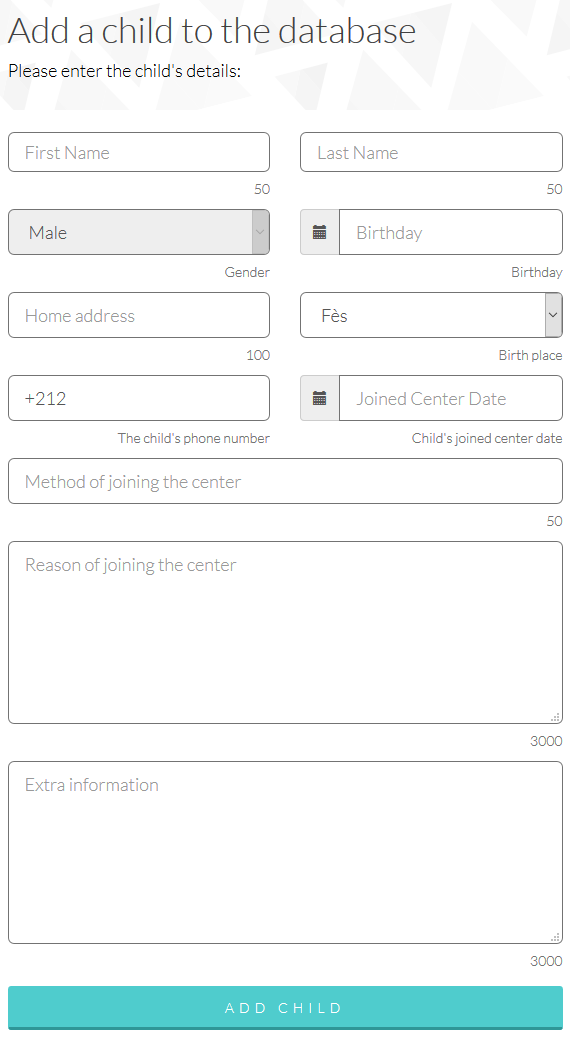Screen dimensions: 570x1042
Task: Click the Reason of joining textarea
Action: 285,633
